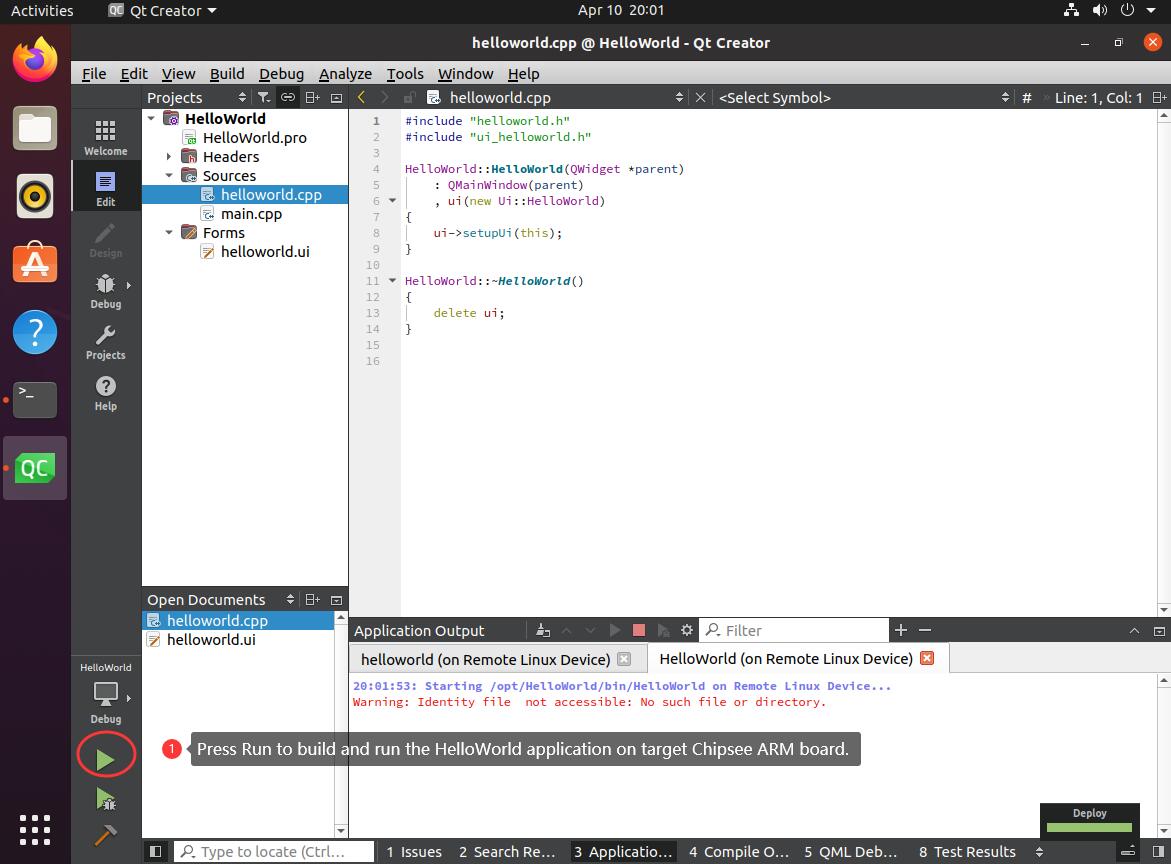Collapse the Sources folder
The width and height of the screenshot is (1171, 864).
(x=170, y=175)
